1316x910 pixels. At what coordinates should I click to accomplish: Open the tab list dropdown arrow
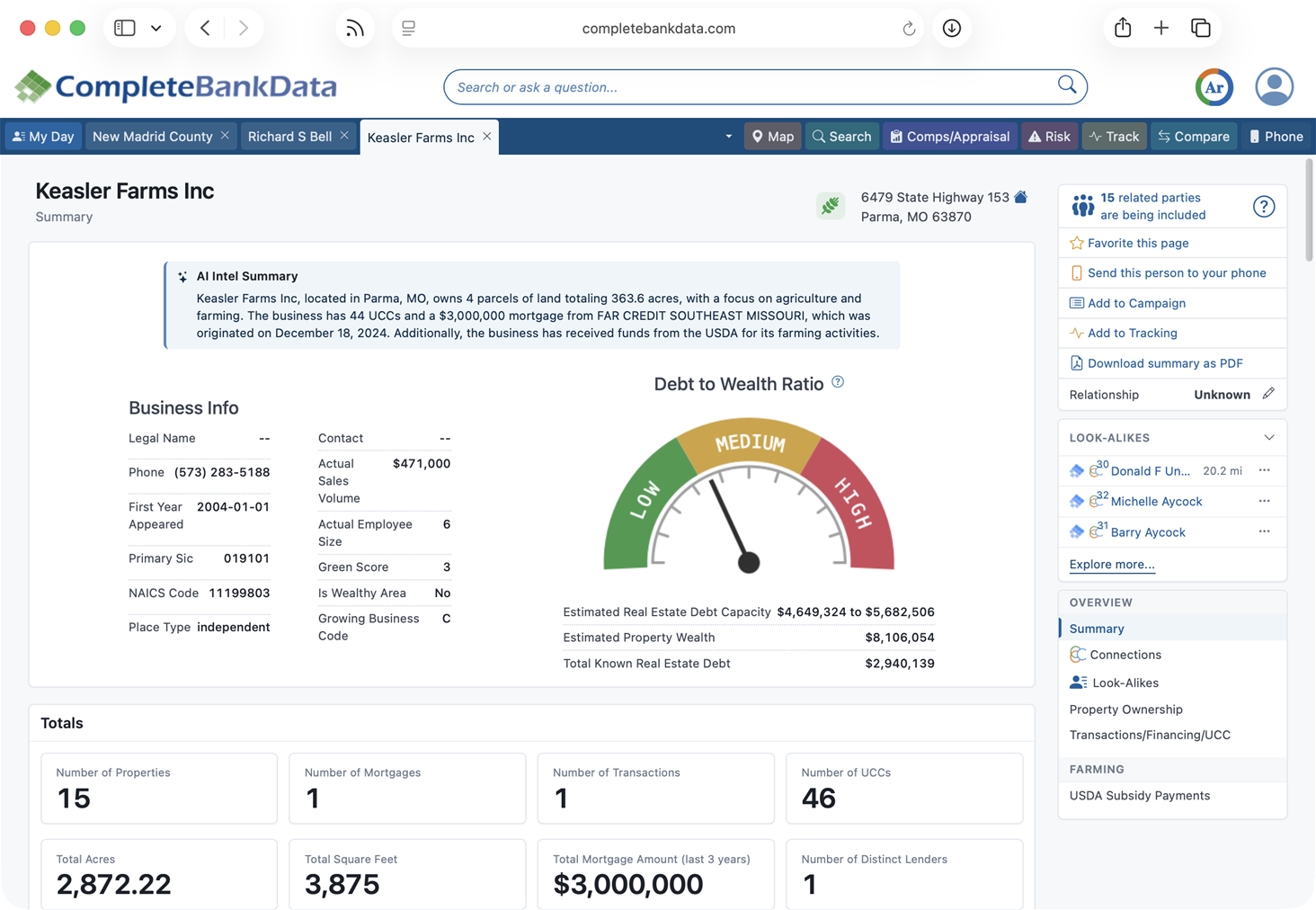728,137
